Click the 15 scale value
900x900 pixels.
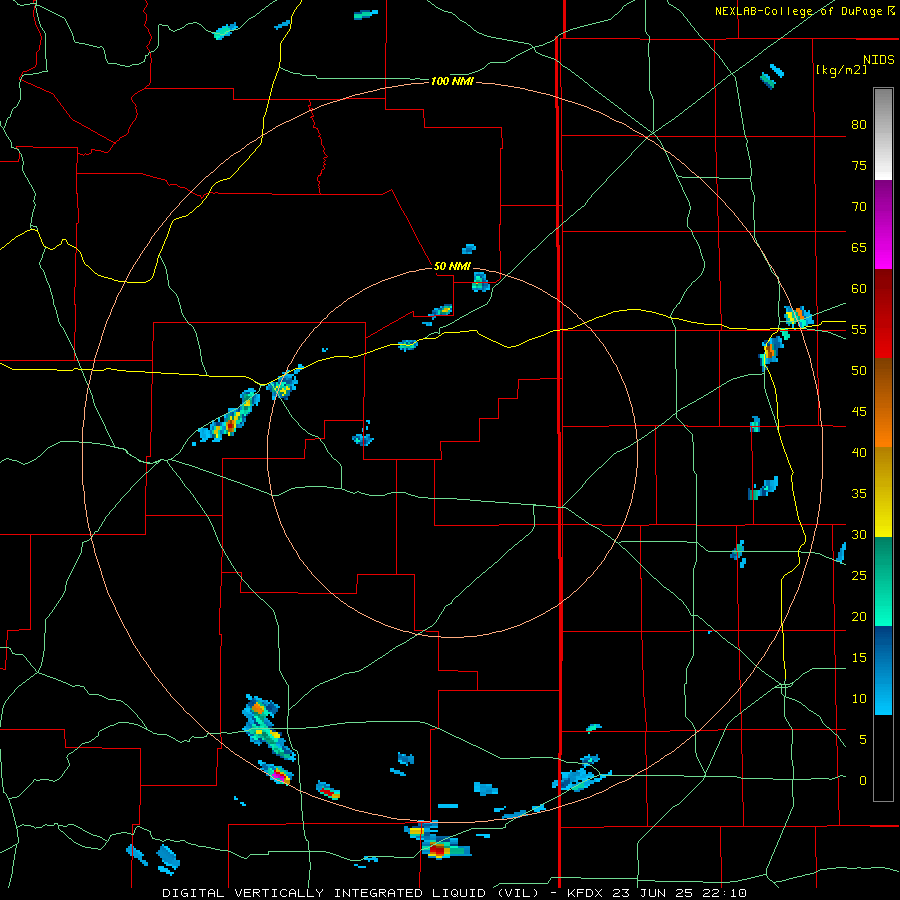859,658
